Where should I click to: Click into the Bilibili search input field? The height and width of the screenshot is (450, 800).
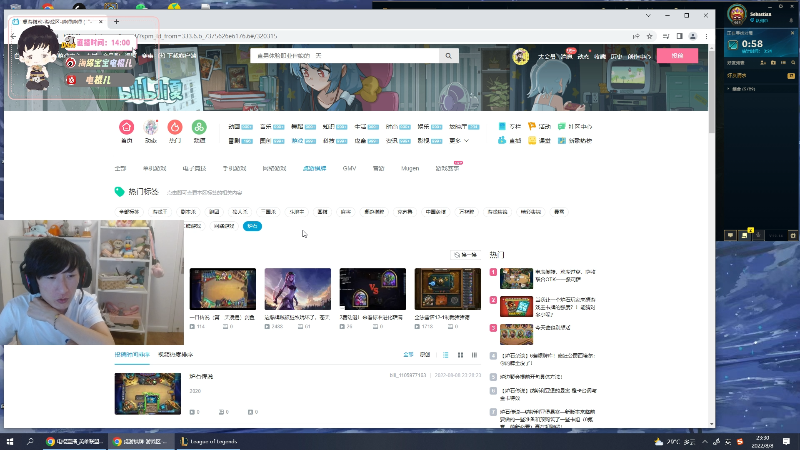[x=345, y=56]
